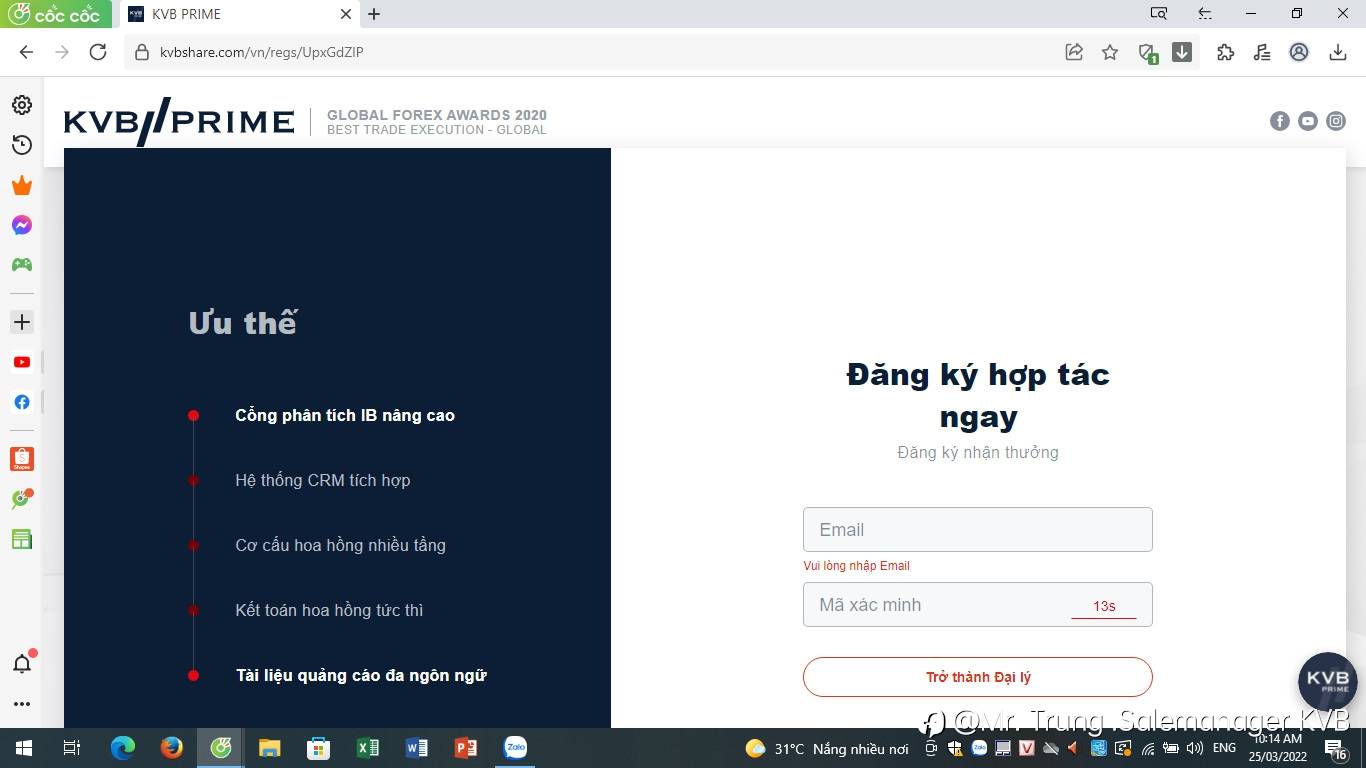Click the Vui lòng nhập Email error text
Screen dimensions: 1366x768
pyautogui.click(x=857, y=566)
